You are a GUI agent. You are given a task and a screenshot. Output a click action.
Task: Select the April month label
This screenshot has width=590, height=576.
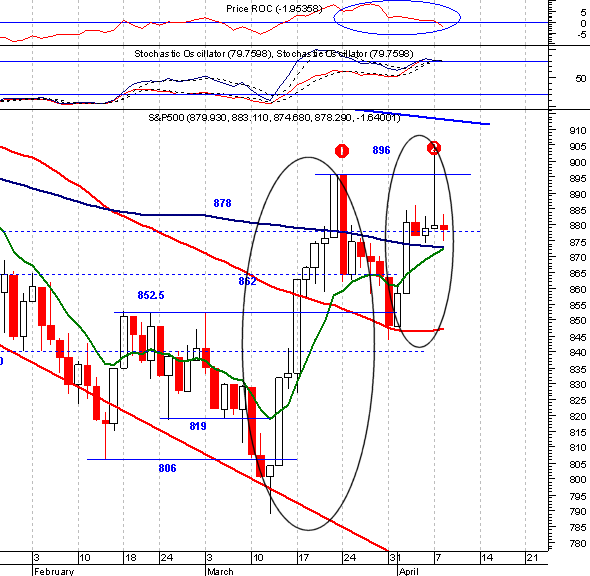[409, 571]
